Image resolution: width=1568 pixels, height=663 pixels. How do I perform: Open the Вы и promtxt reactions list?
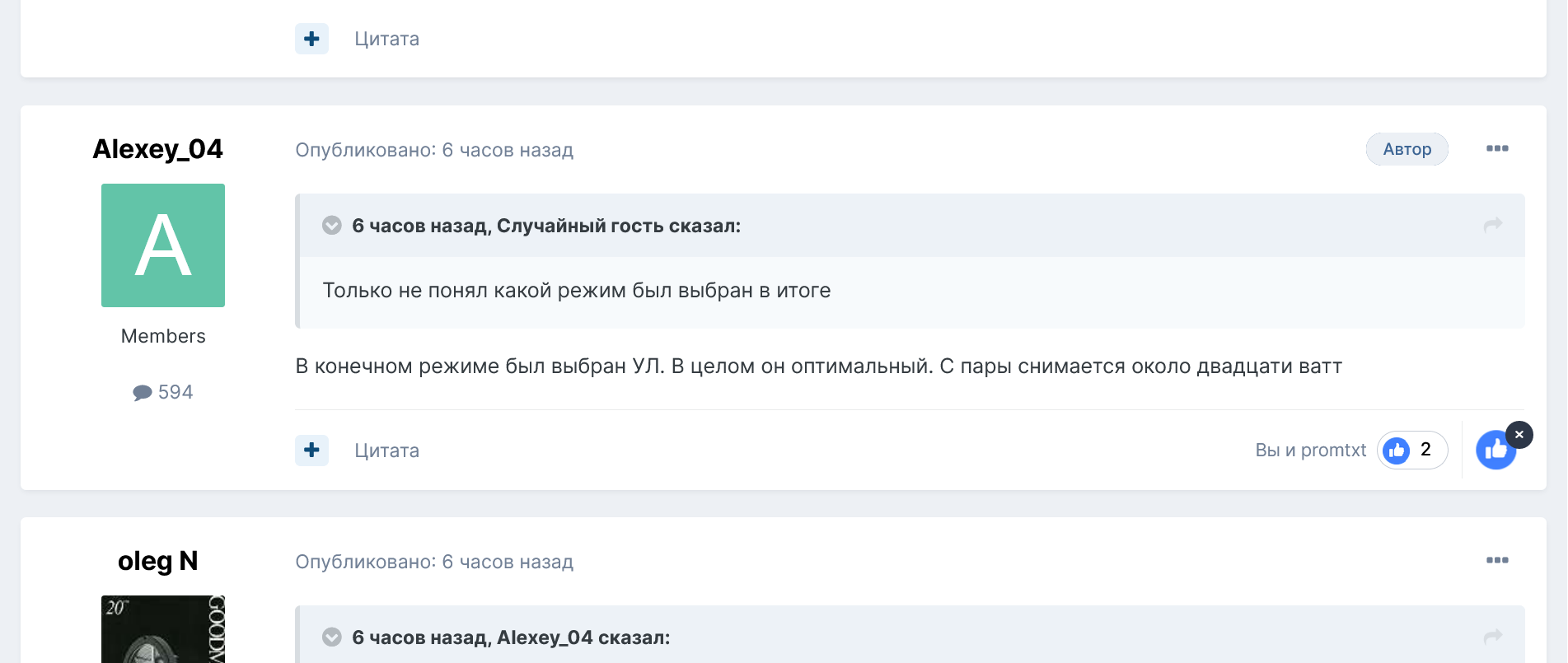(1310, 450)
